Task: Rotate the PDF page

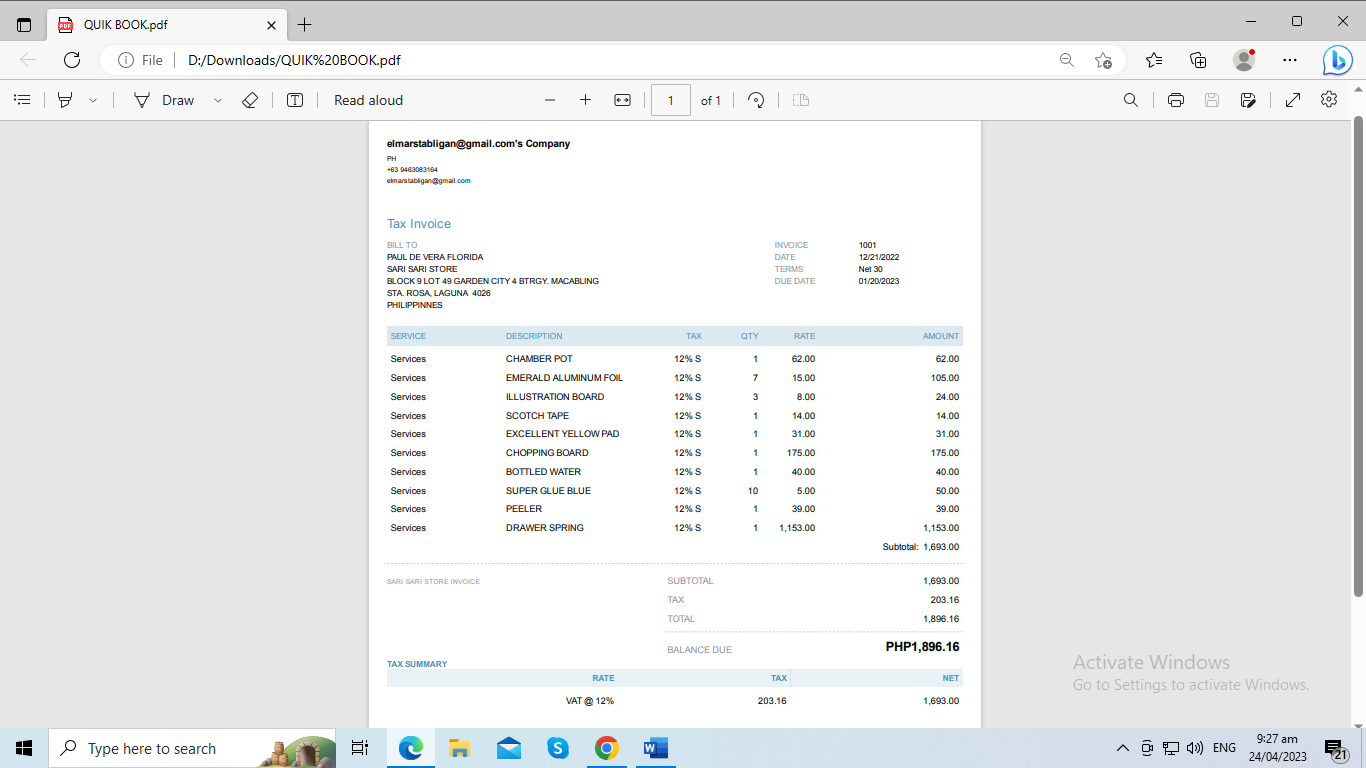Action: 757,100
